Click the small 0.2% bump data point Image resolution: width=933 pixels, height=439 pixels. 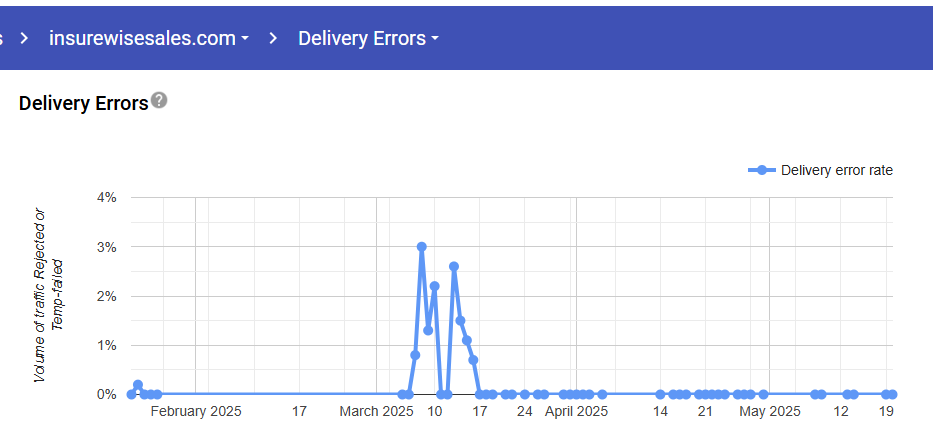pos(138,385)
